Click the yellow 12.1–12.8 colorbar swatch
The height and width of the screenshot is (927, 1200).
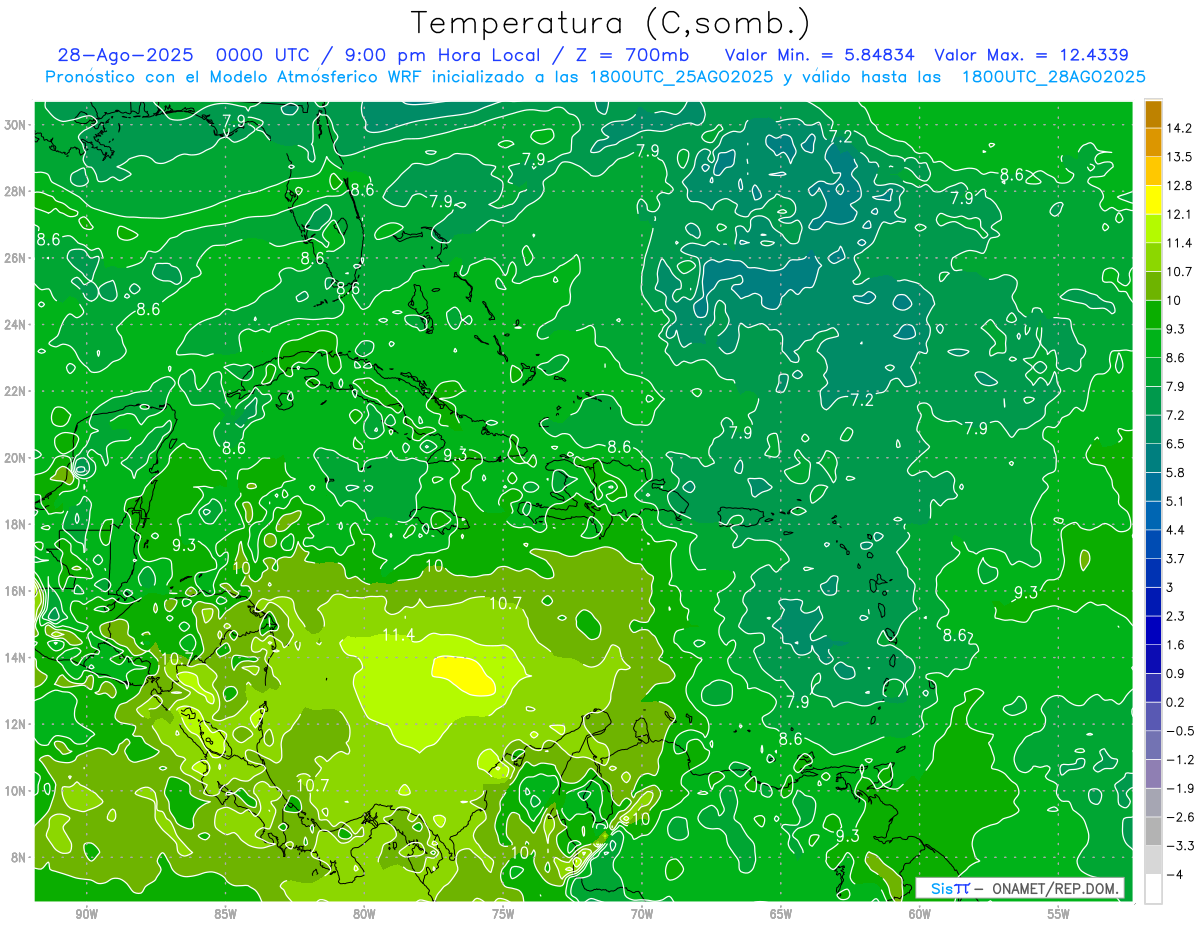coord(1153,200)
